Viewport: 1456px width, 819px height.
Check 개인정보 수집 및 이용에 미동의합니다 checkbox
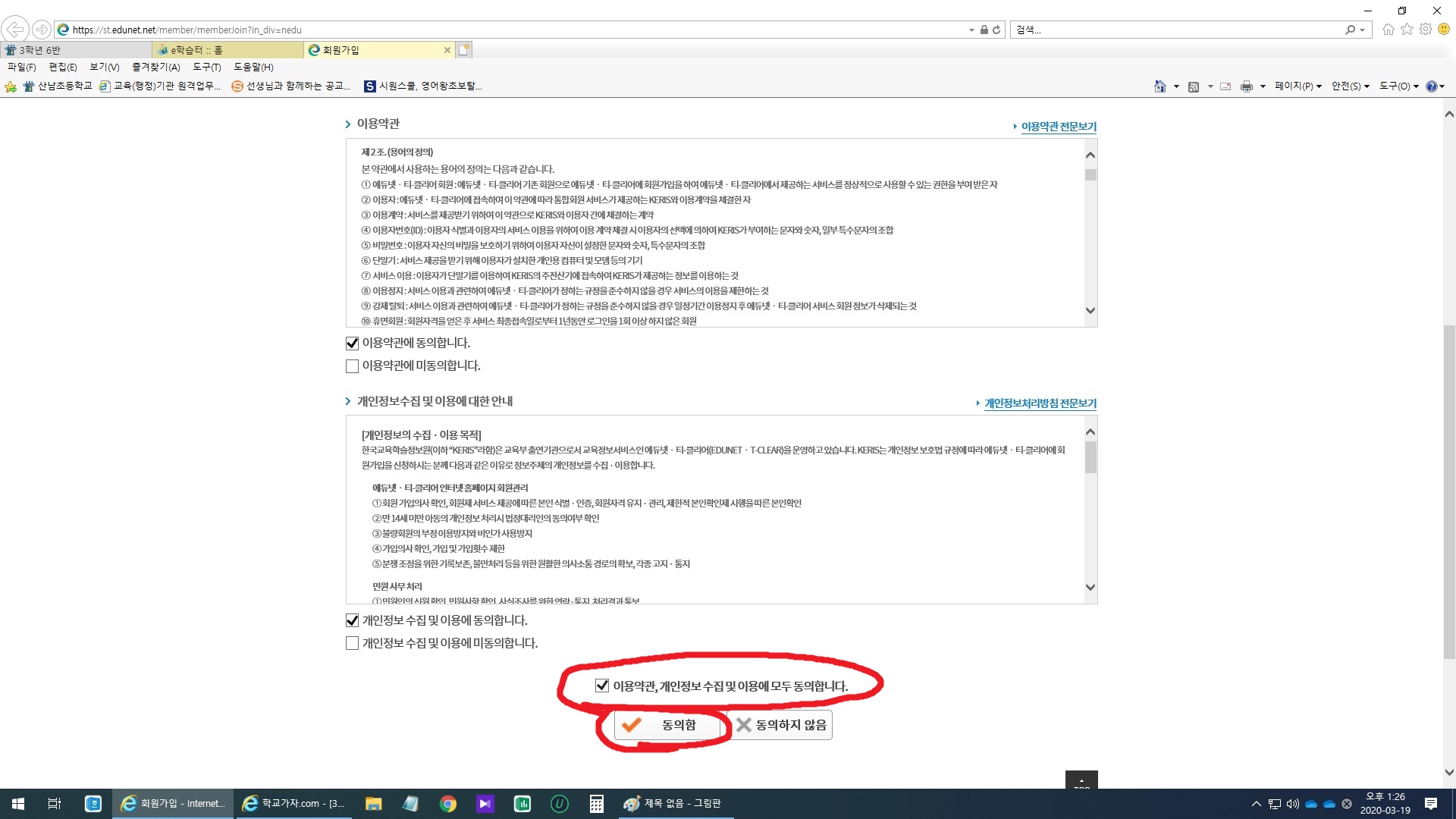tap(352, 643)
